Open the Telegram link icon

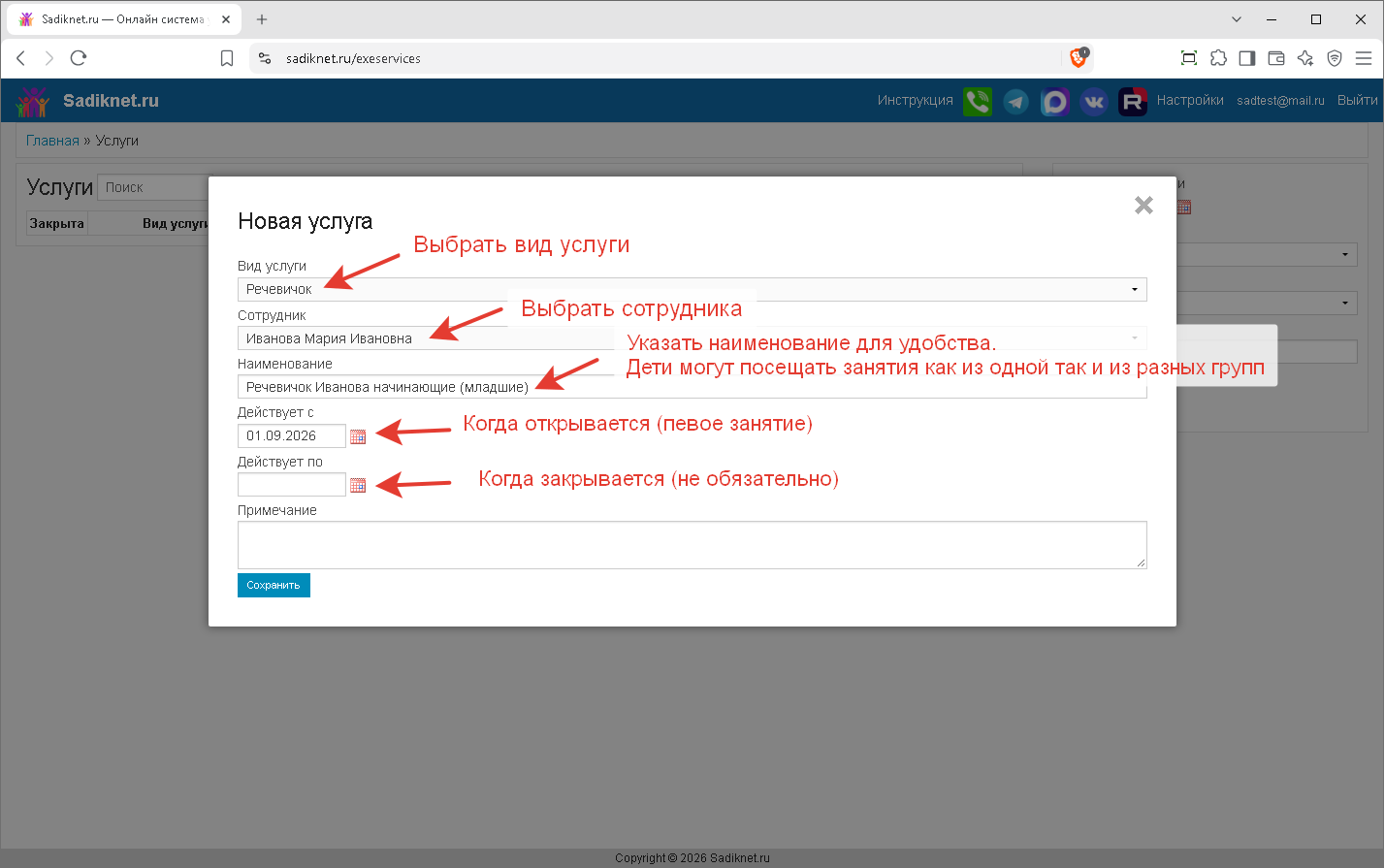click(1015, 101)
